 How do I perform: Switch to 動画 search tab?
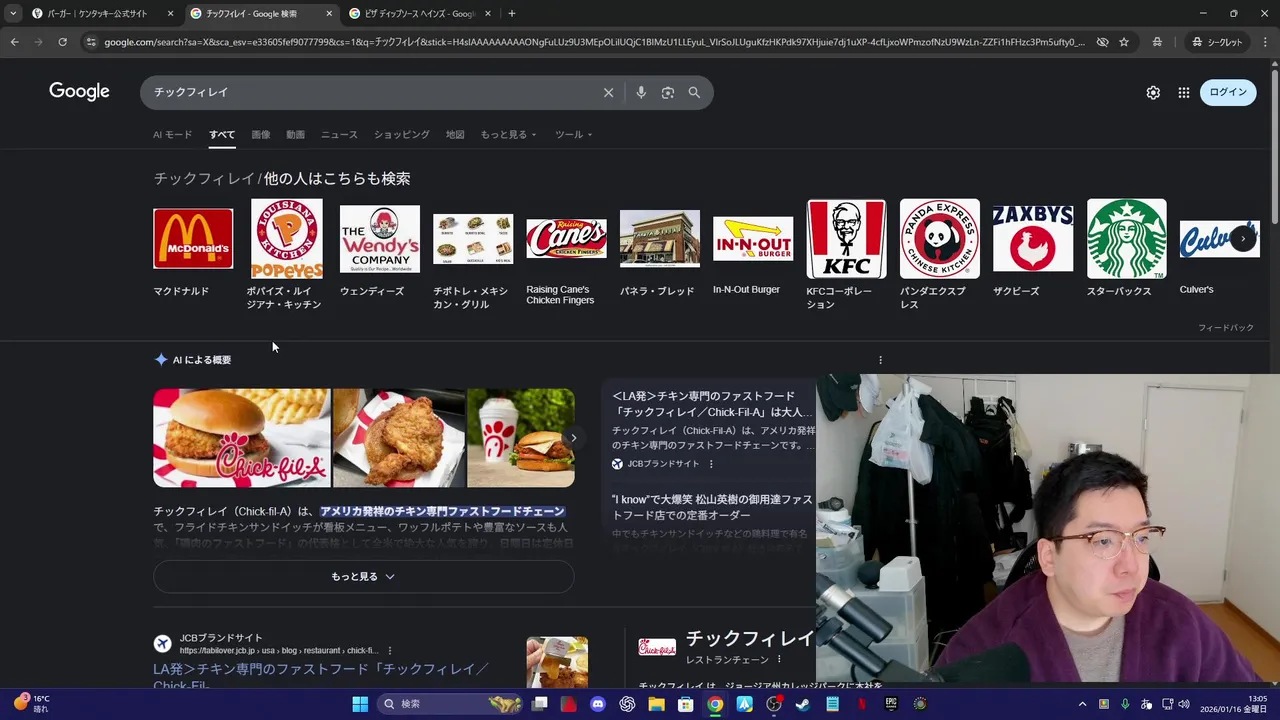click(295, 134)
